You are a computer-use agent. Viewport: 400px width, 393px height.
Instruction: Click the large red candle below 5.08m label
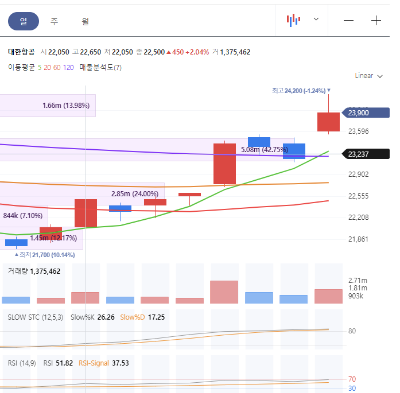pos(225,164)
